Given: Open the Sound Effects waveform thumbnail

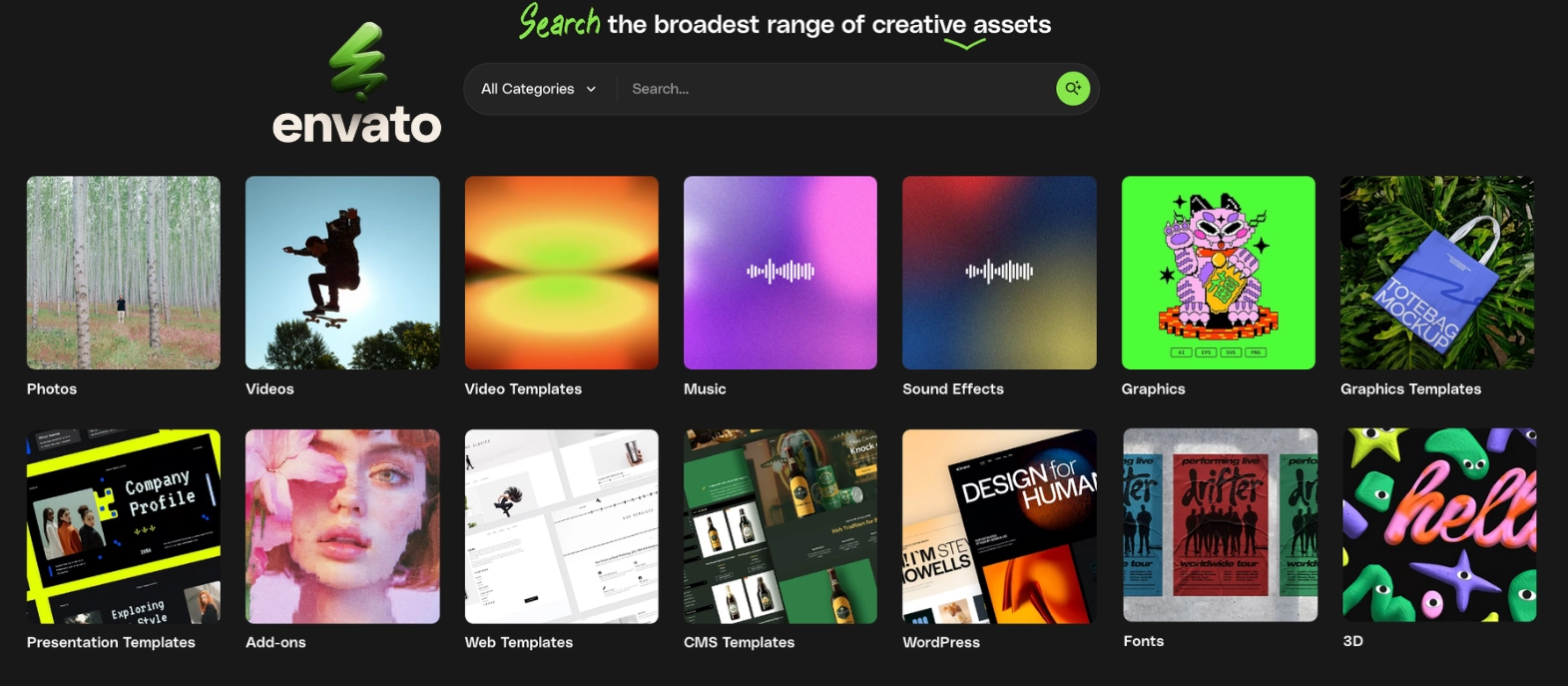Looking at the screenshot, I should pyautogui.click(x=999, y=273).
